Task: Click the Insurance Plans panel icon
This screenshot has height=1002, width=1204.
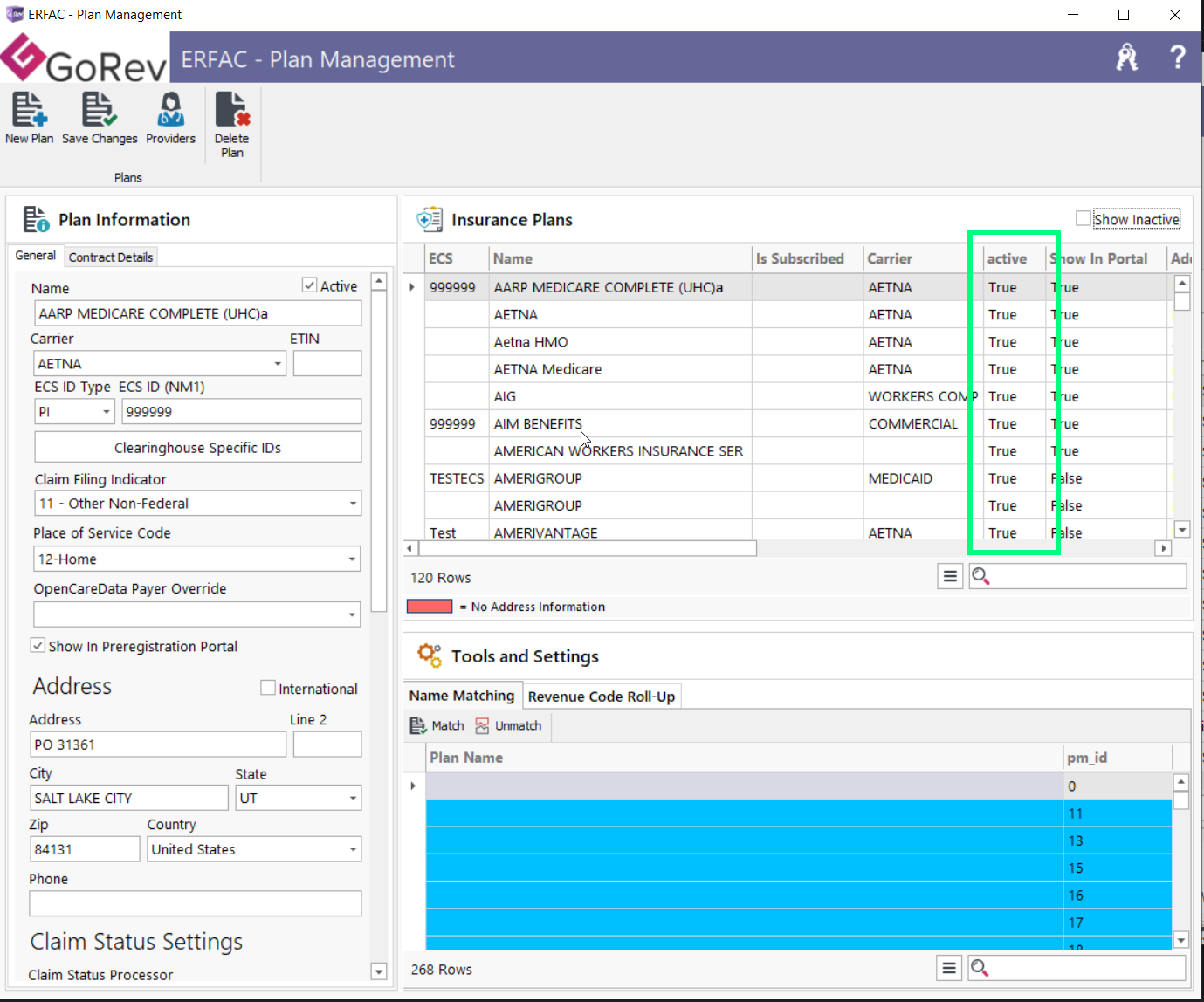Action: (x=430, y=219)
